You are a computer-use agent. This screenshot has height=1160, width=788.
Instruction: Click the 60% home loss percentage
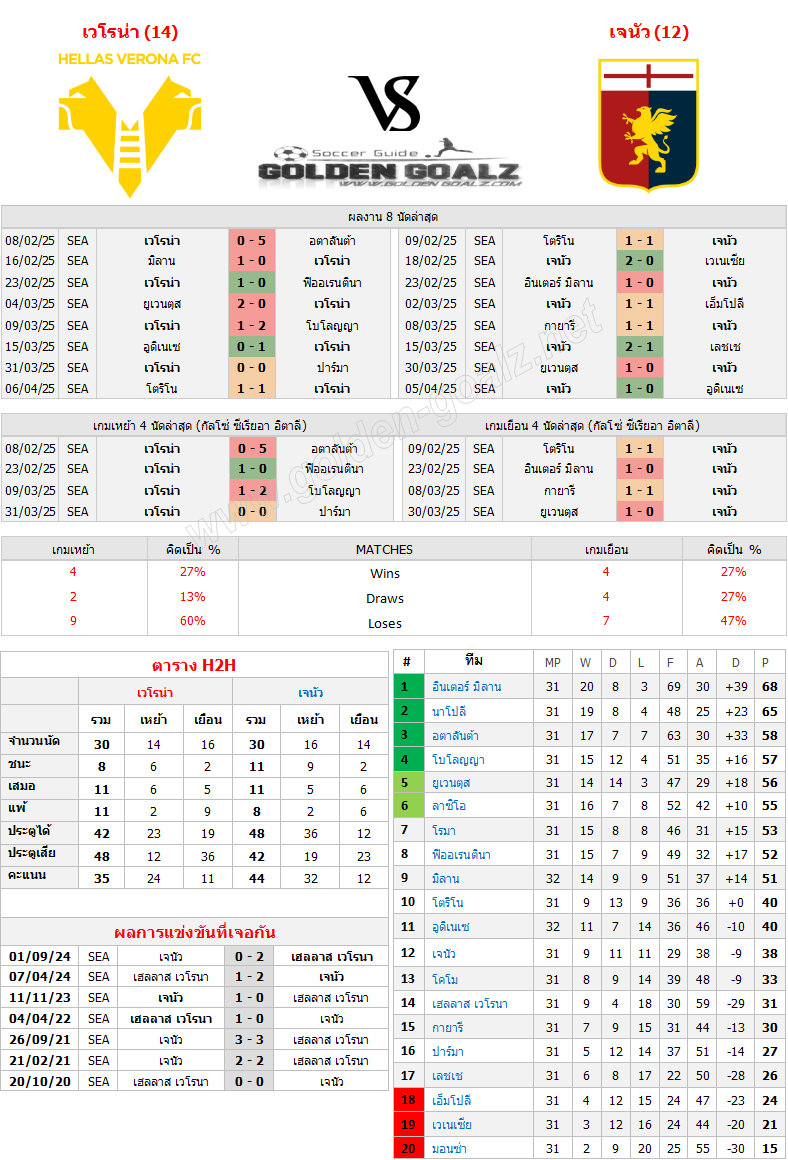pyautogui.click(x=192, y=621)
